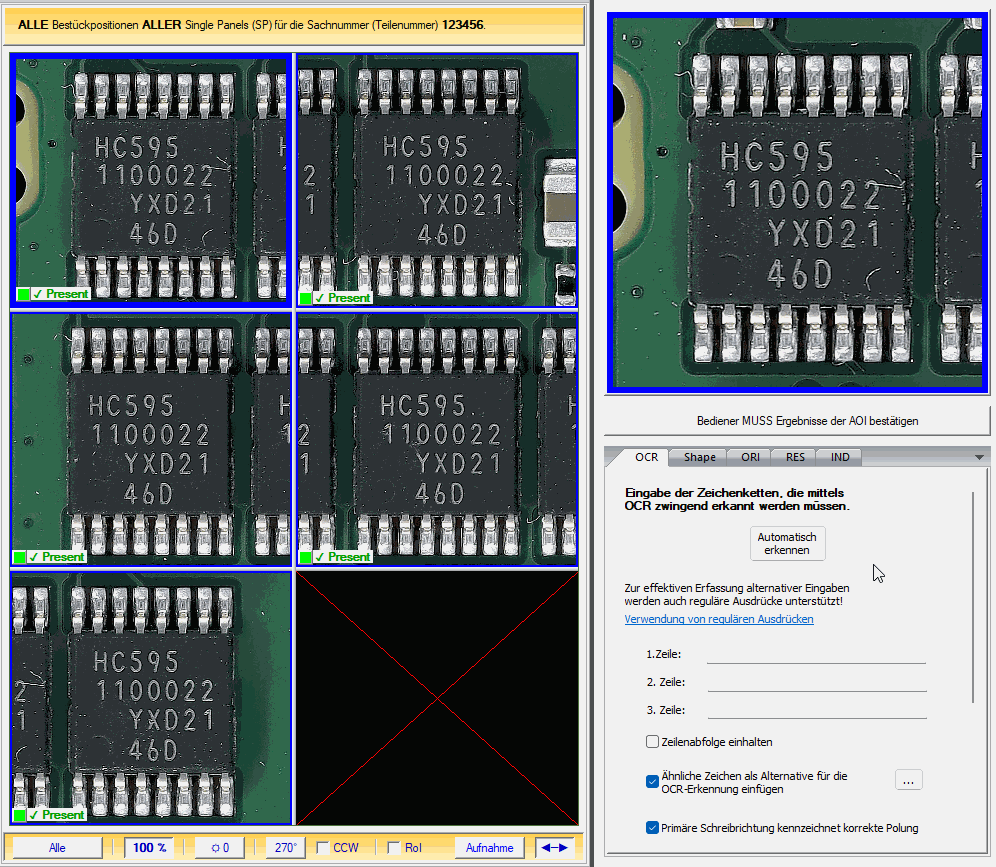The image size is (996, 867).
Task: Enable 'Zeilenabfolge einhalten' checkbox
Action: click(652, 742)
